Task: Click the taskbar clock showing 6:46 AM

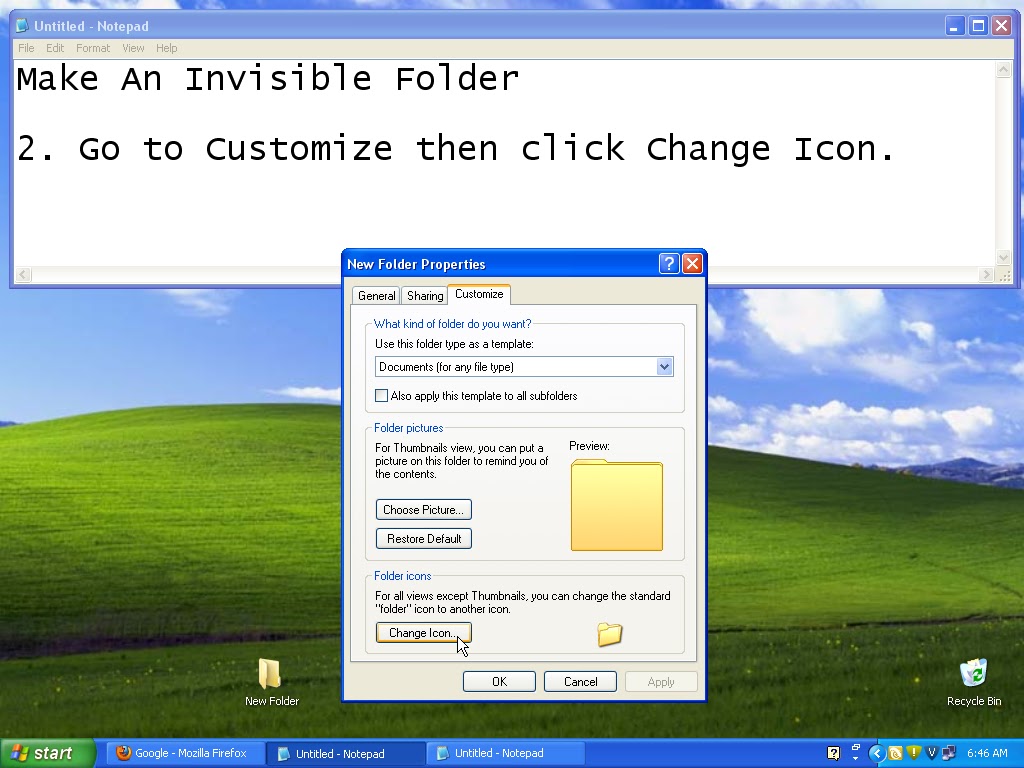Action: point(987,753)
